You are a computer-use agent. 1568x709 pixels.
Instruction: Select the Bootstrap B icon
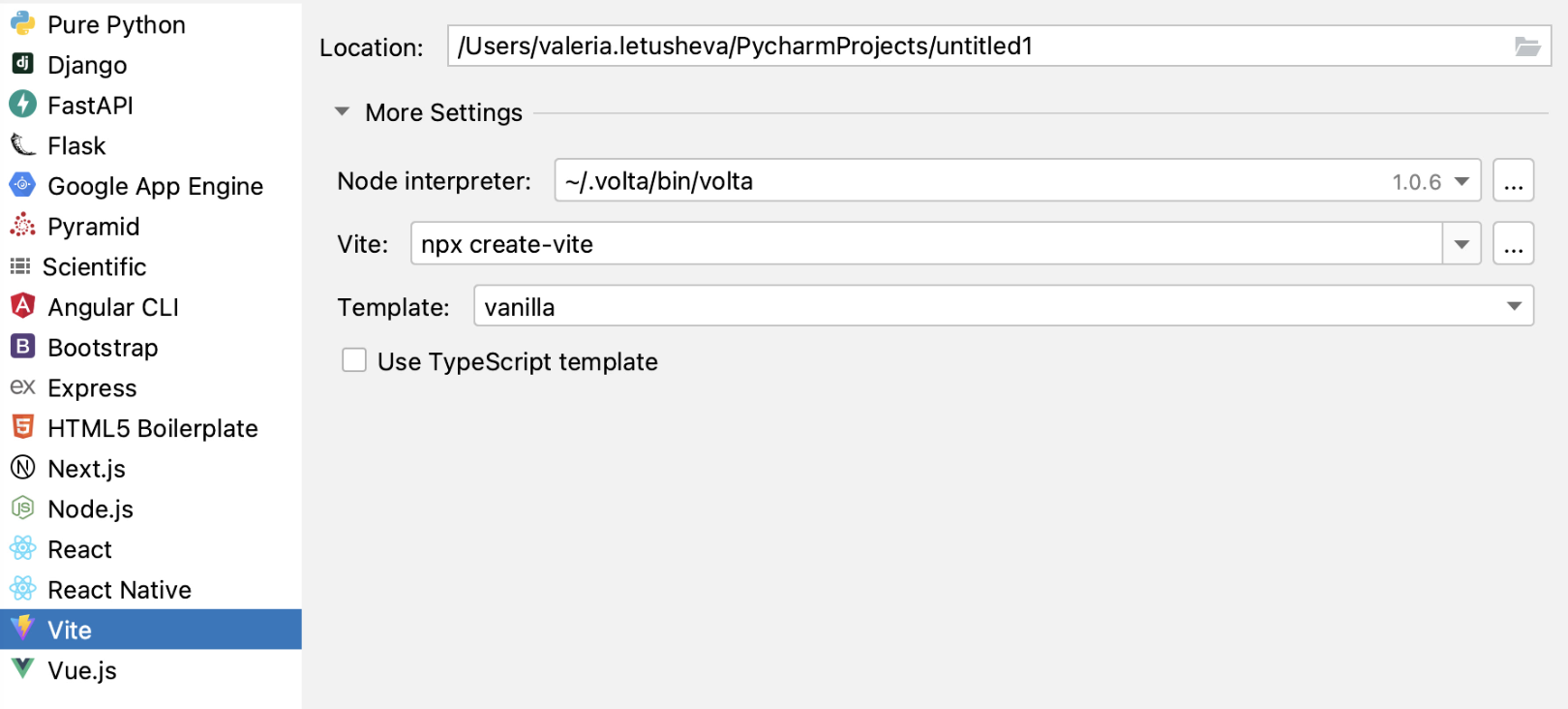click(x=22, y=346)
